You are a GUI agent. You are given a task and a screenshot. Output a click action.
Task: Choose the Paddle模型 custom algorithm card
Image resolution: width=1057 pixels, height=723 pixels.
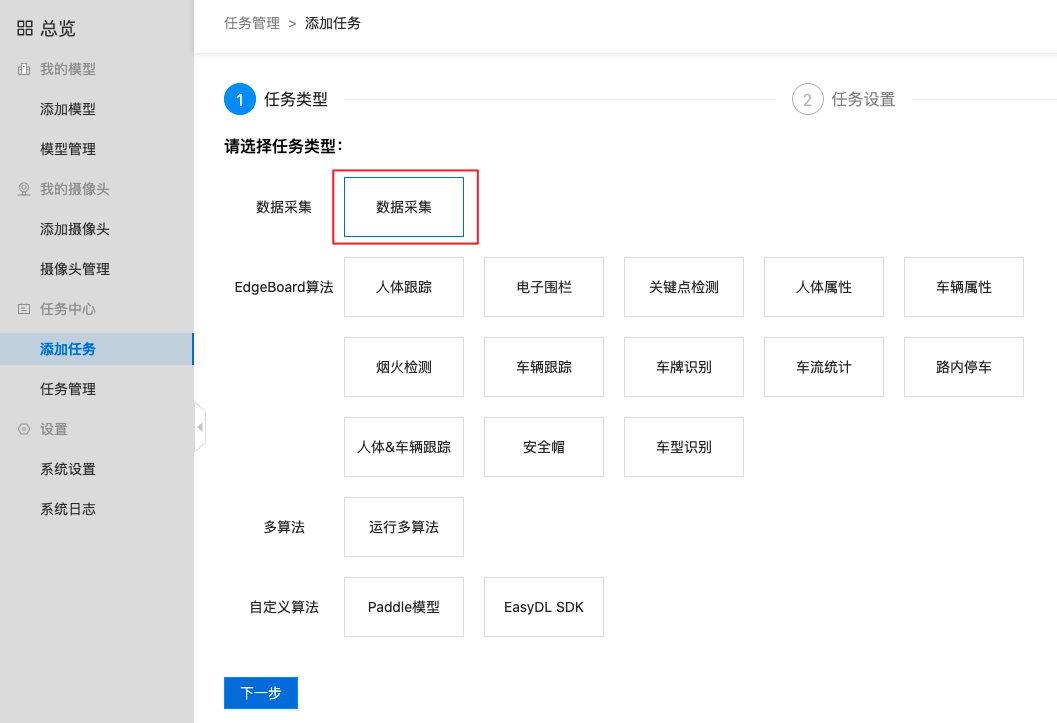[404, 607]
